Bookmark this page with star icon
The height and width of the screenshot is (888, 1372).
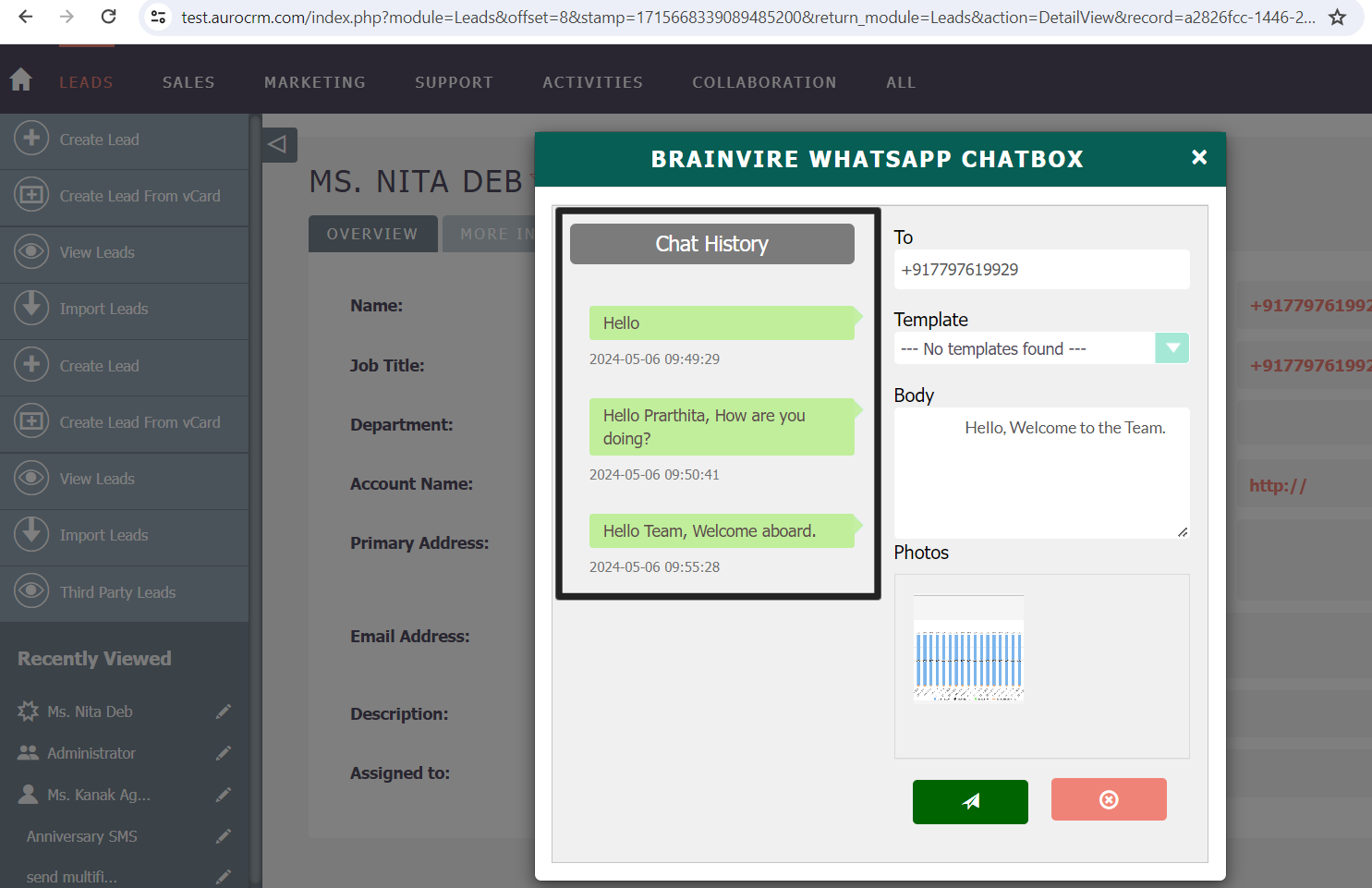pos(1337,17)
